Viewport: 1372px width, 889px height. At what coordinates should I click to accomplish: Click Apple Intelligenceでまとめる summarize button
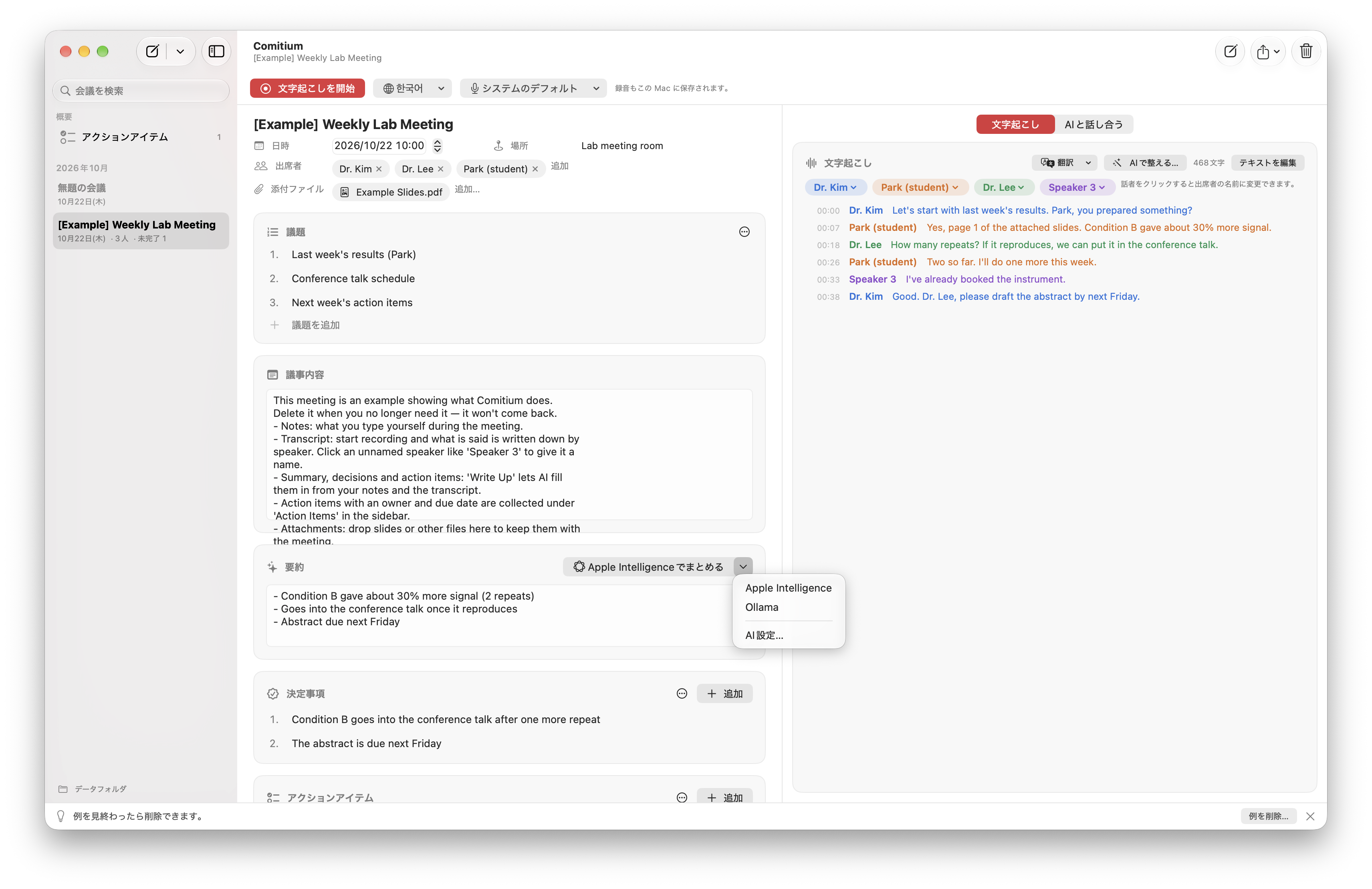click(x=648, y=567)
